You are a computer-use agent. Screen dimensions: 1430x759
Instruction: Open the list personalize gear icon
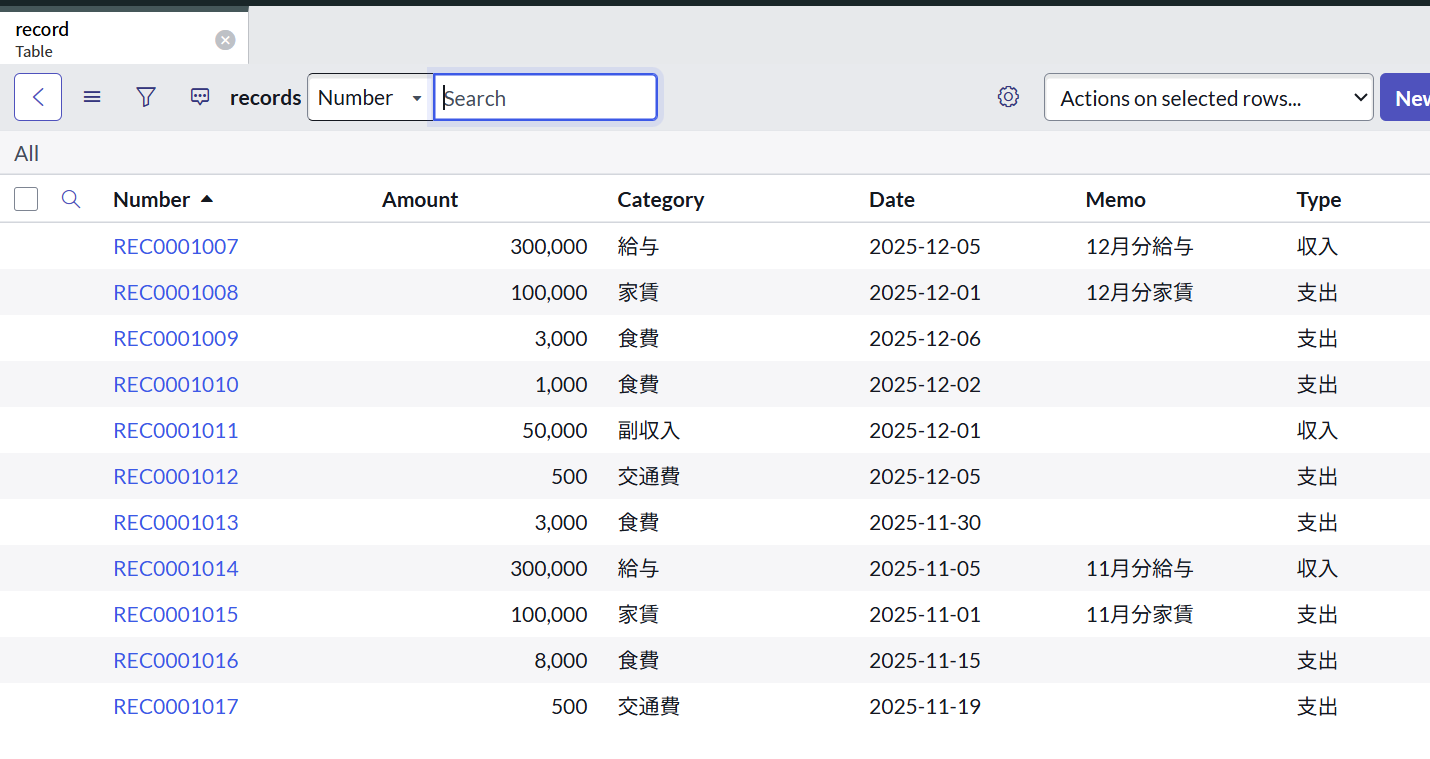(1008, 97)
